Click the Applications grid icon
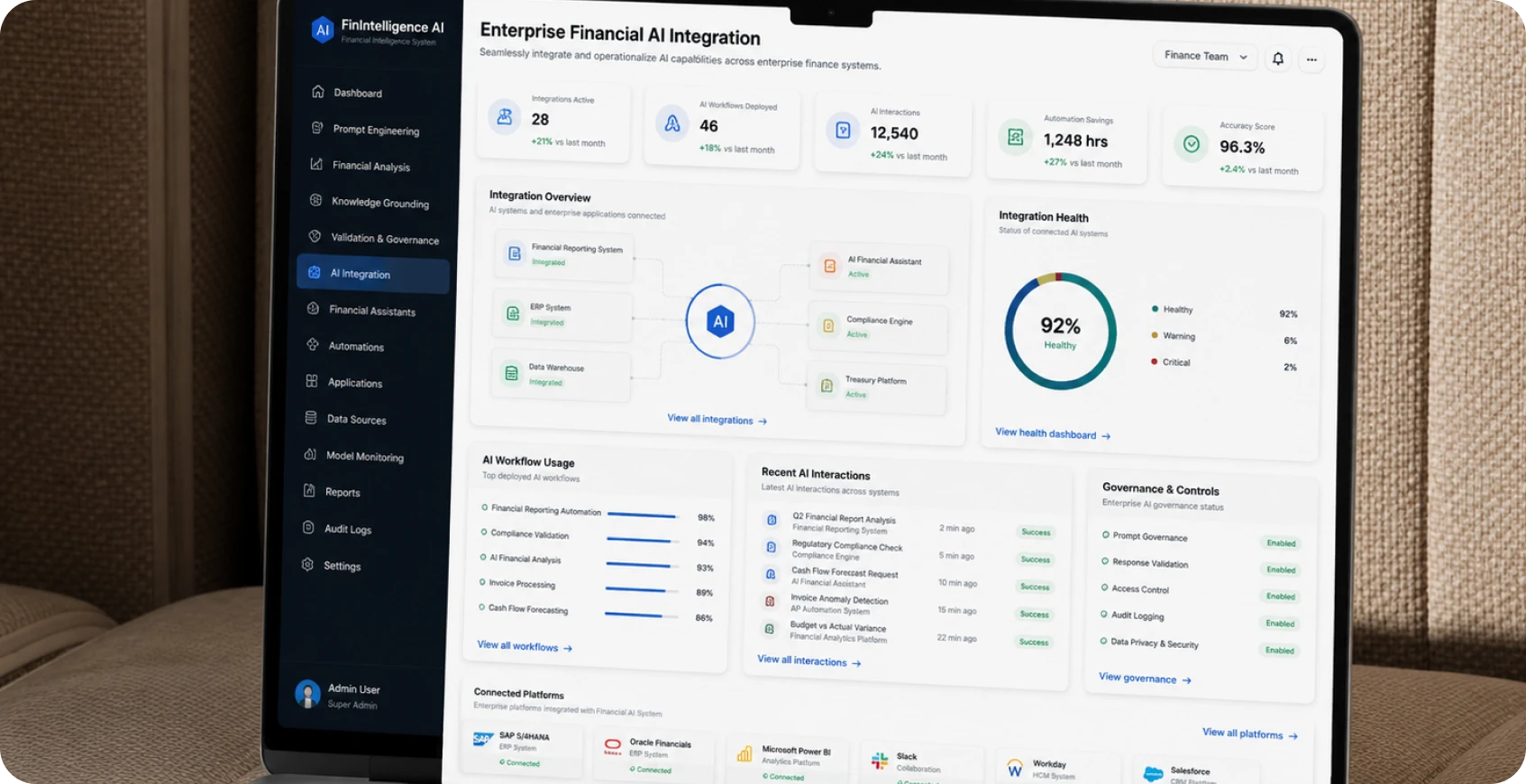Screen dimensions: 1526x784 312,381
